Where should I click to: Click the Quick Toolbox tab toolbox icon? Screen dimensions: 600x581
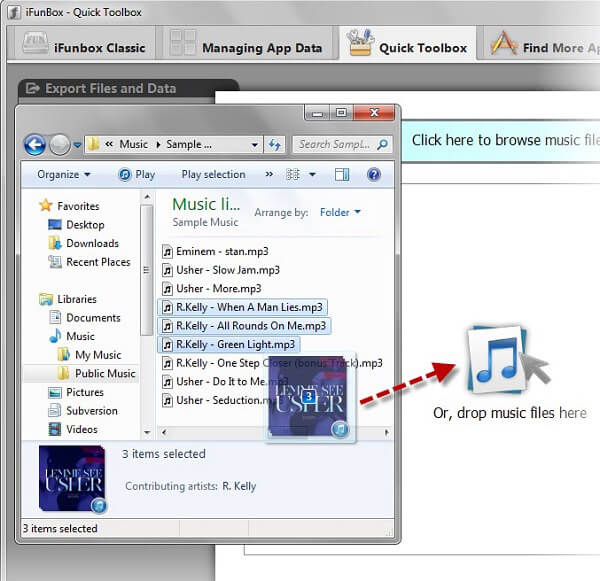coord(360,42)
